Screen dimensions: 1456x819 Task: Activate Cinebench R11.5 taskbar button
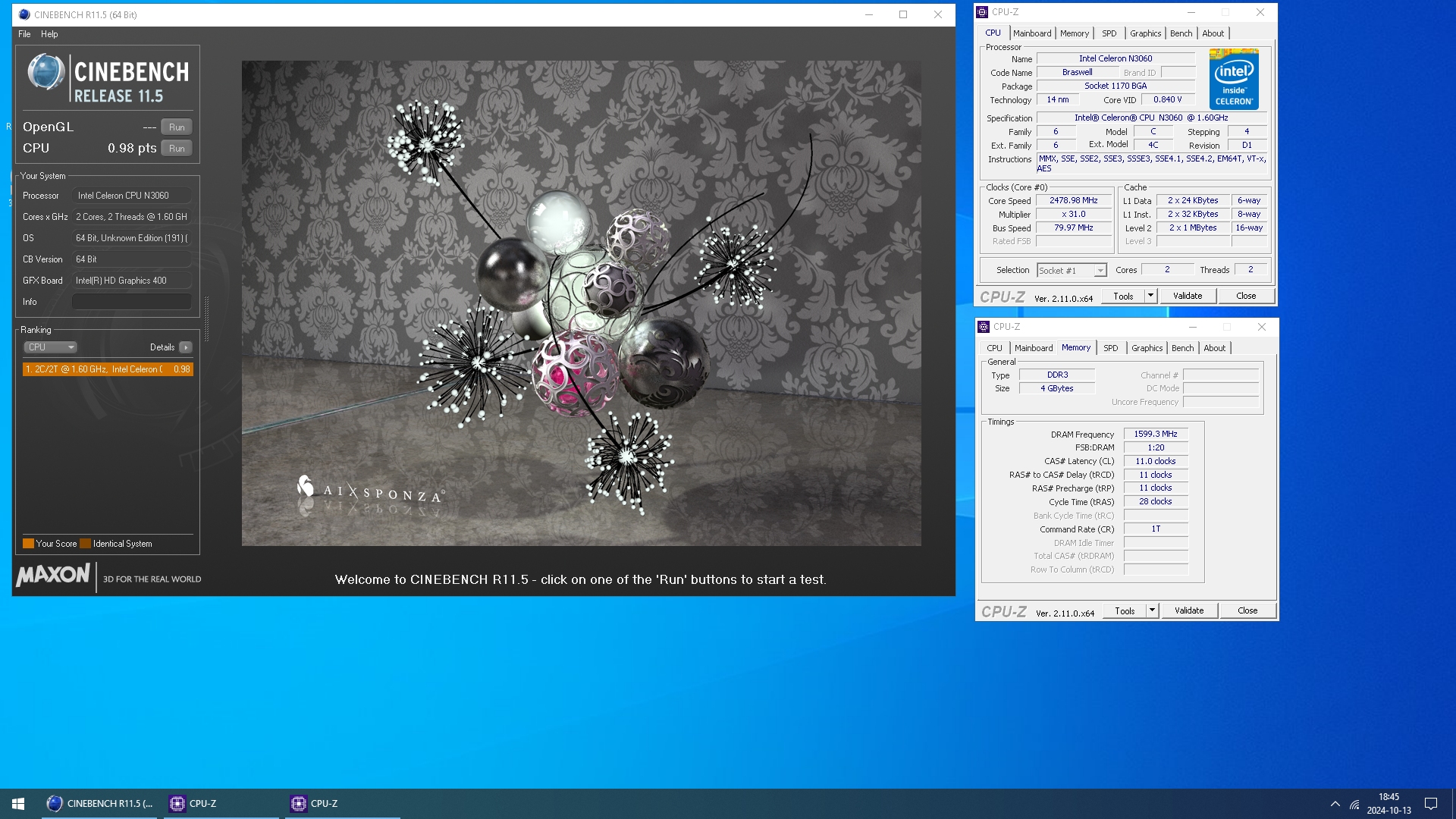(x=99, y=804)
